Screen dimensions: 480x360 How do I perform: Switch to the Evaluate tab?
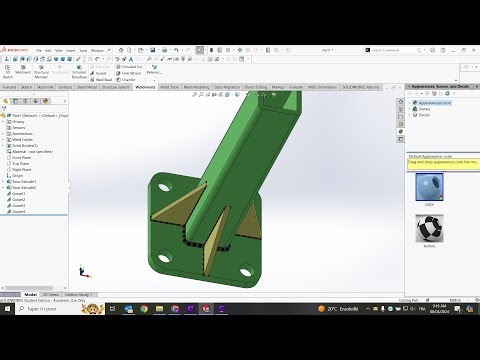pos(296,87)
